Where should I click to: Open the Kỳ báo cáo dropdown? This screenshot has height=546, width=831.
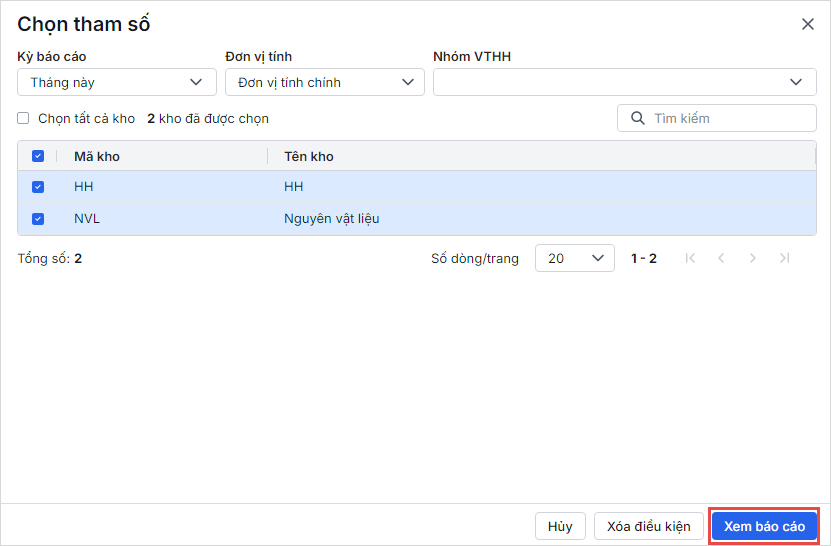tap(117, 82)
